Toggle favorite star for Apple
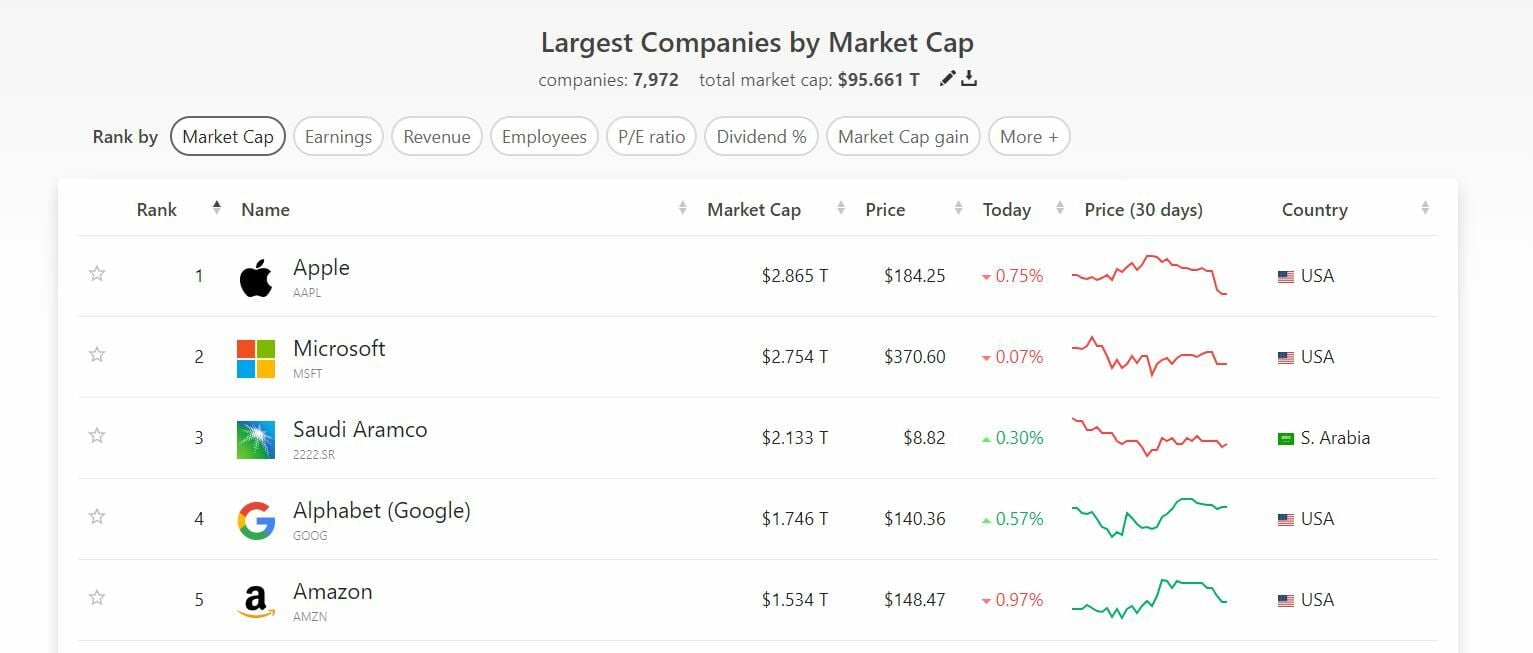This screenshot has width=1533, height=653. [x=97, y=274]
